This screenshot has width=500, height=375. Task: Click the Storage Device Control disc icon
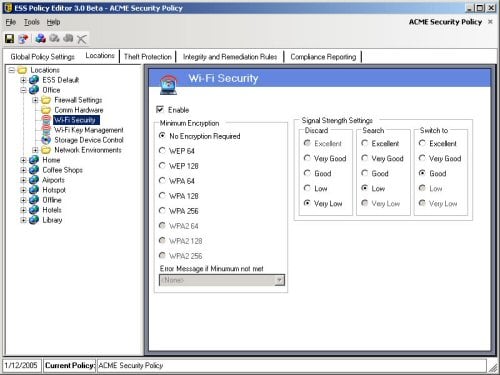[x=46, y=140]
